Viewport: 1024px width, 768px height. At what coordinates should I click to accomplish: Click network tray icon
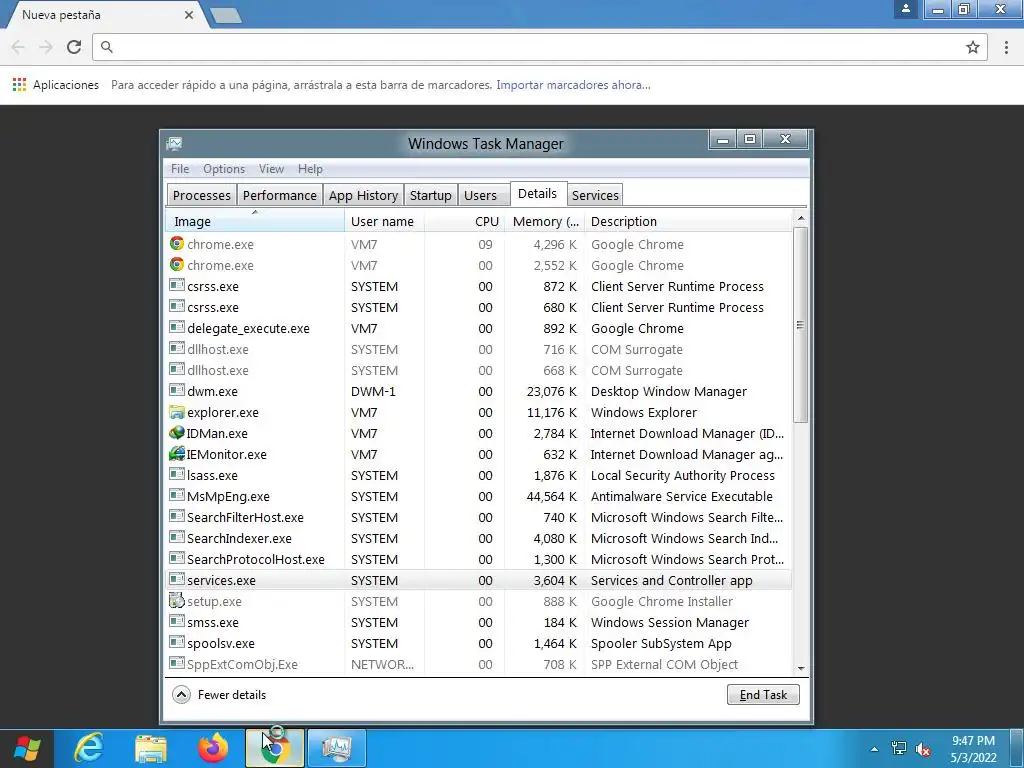(899, 748)
